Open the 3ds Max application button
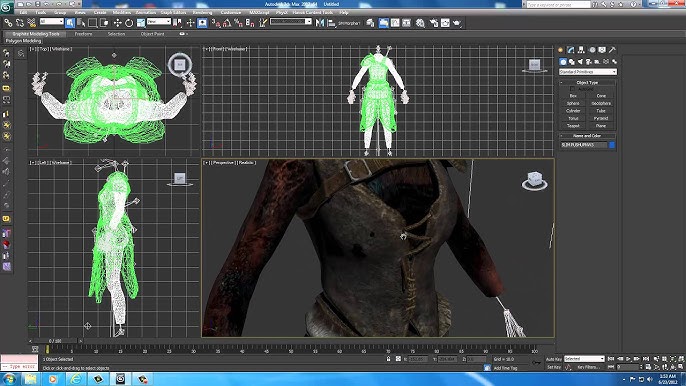The width and height of the screenshot is (686, 386). (x=7, y=7)
